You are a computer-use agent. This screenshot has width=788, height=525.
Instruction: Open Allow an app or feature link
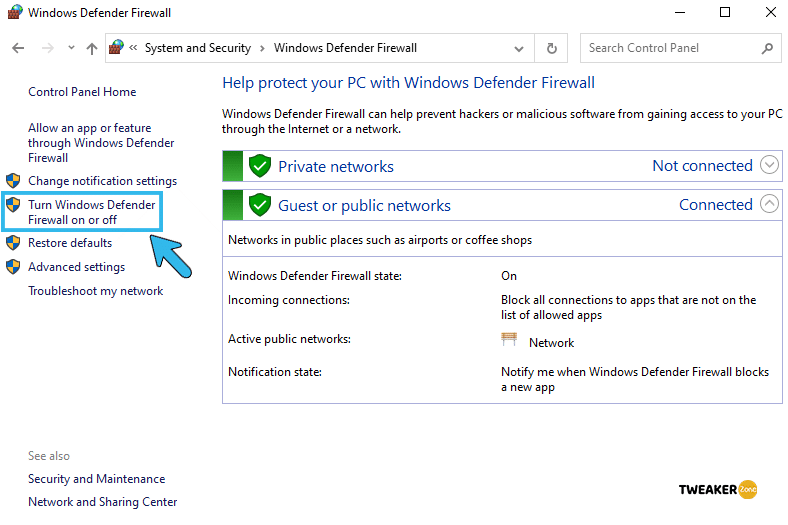point(101,143)
